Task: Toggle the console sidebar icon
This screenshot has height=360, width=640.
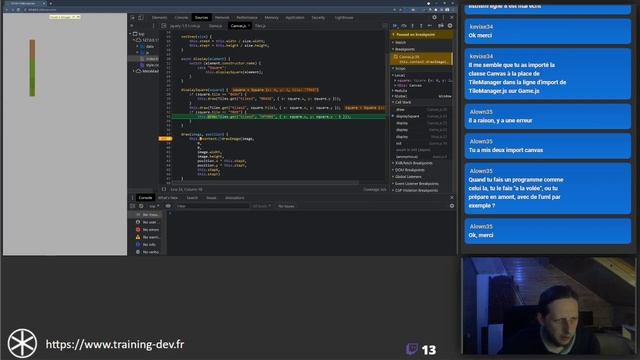Action: point(133,206)
